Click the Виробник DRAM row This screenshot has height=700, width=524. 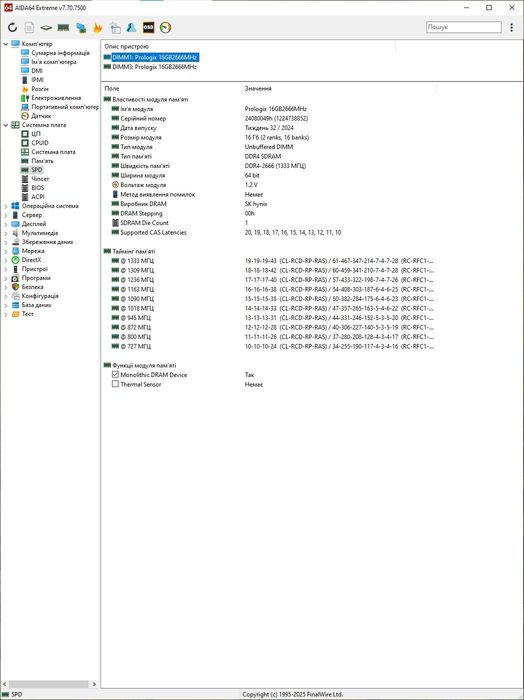tap(268, 204)
